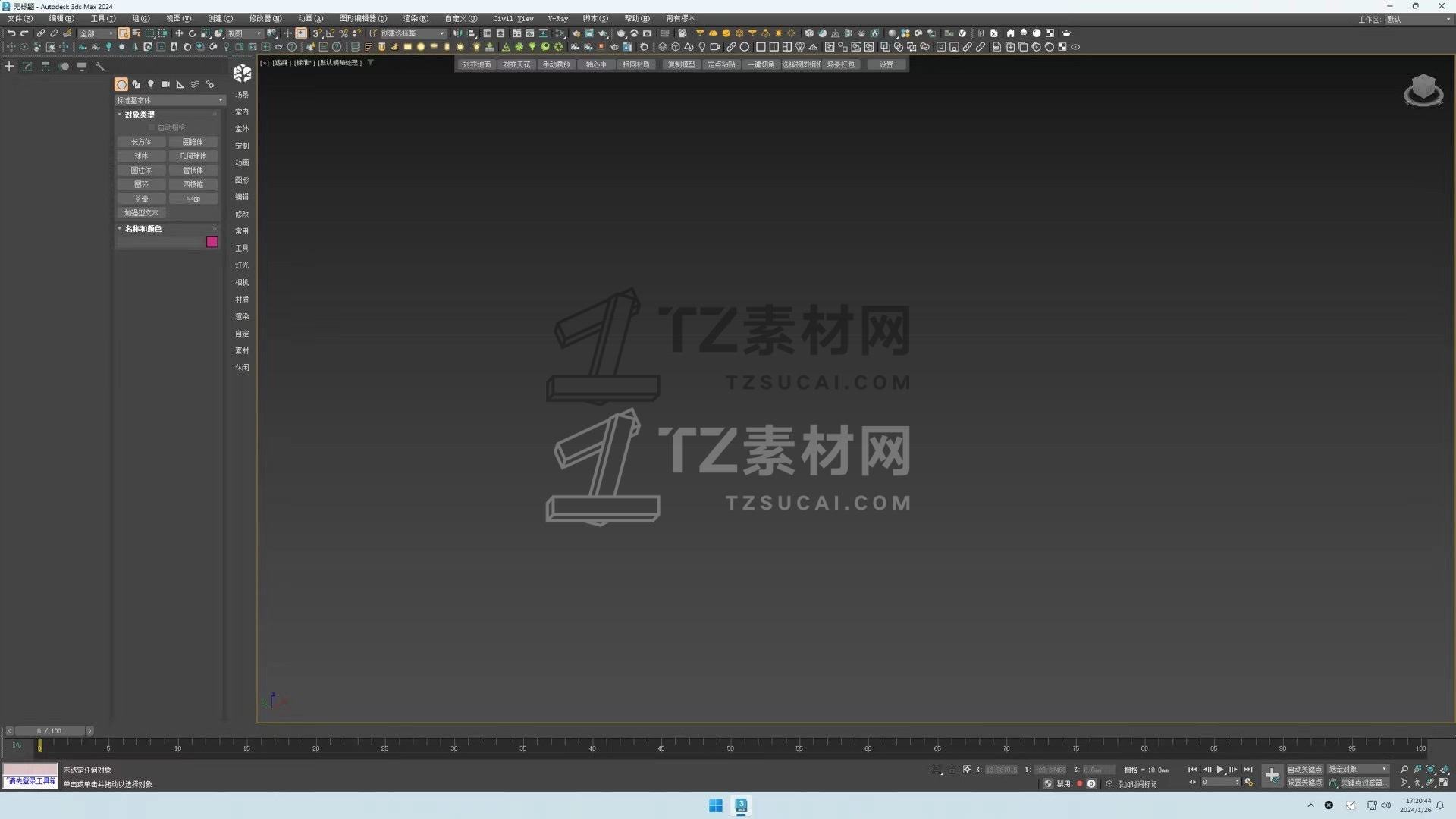Open the 修改器(M) menu

(265, 18)
